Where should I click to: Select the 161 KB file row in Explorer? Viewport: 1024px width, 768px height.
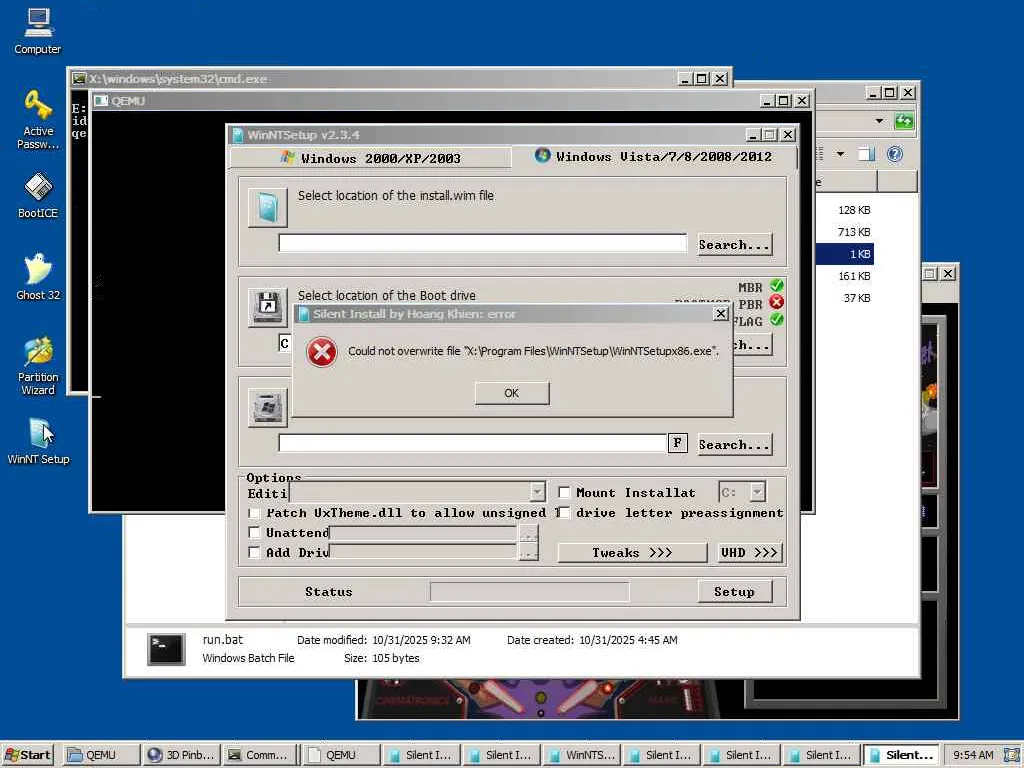844,276
